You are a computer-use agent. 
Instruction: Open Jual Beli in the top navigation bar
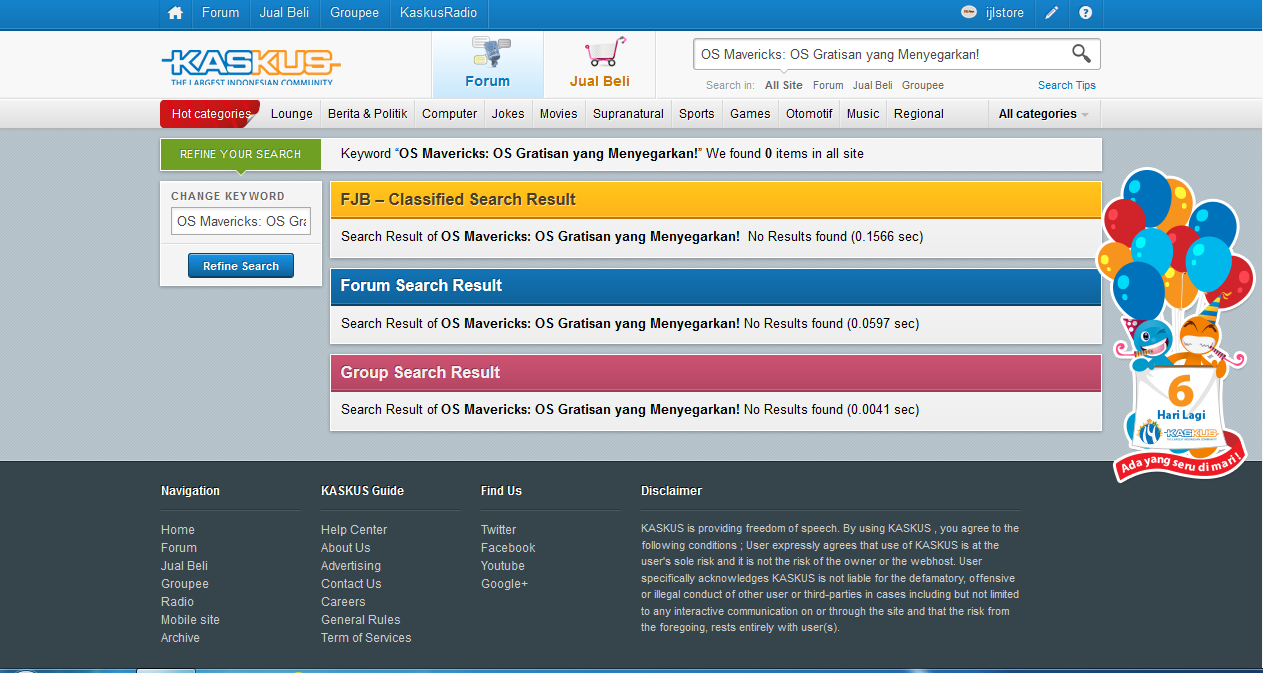pyautogui.click(x=284, y=13)
